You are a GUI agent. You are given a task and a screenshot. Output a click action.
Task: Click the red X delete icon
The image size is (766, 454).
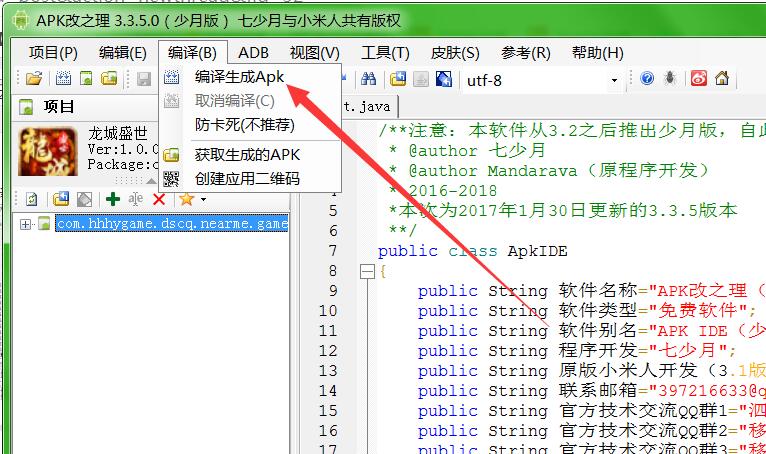158,200
